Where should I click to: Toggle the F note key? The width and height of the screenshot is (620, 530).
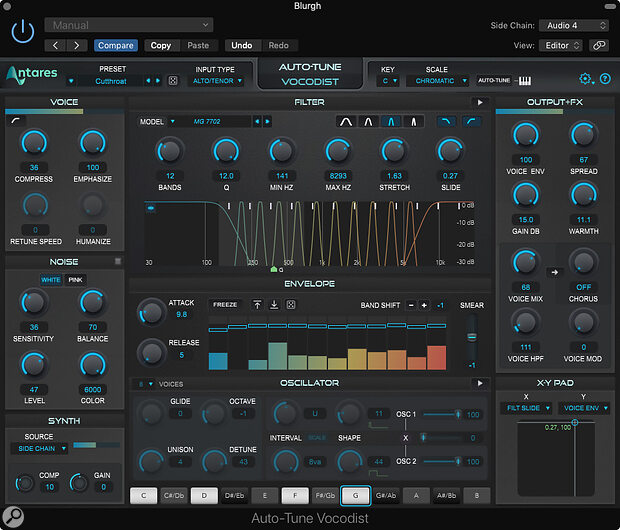pyautogui.click(x=295, y=496)
